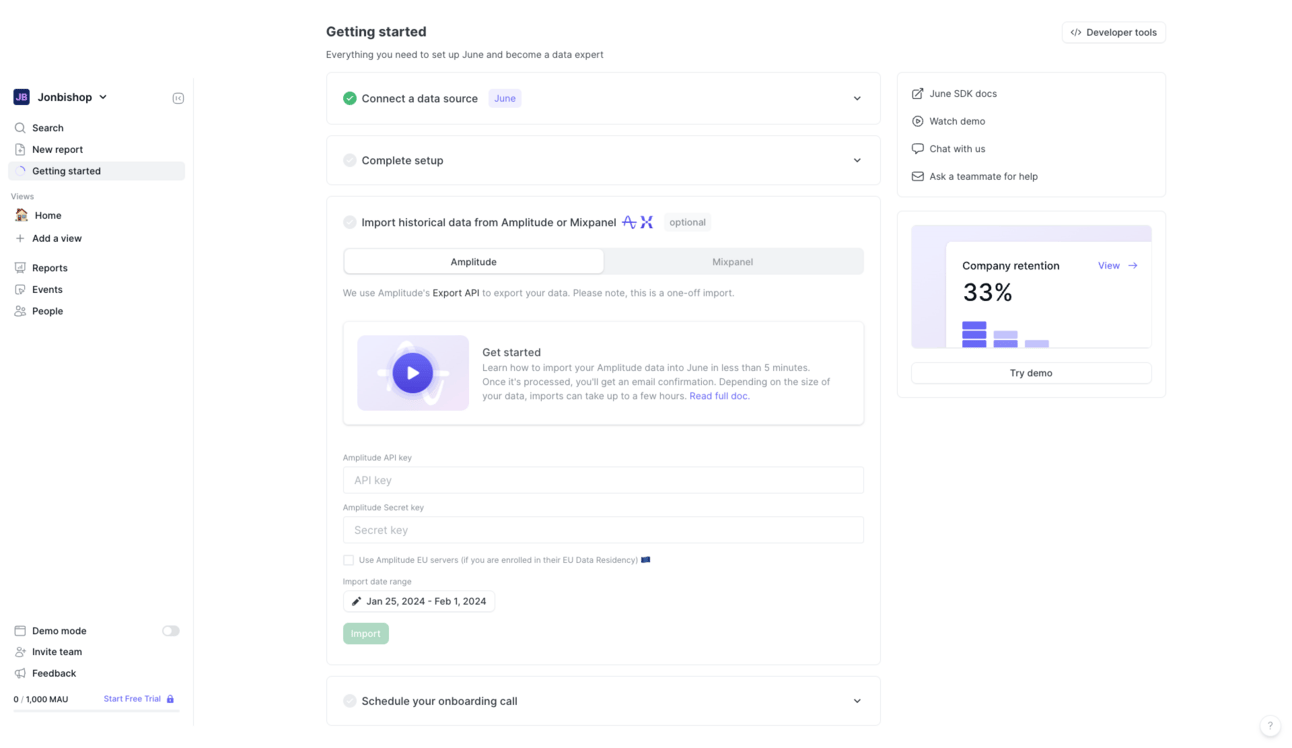
Task: Toggle the Demo mode switch
Action: [171, 631]
